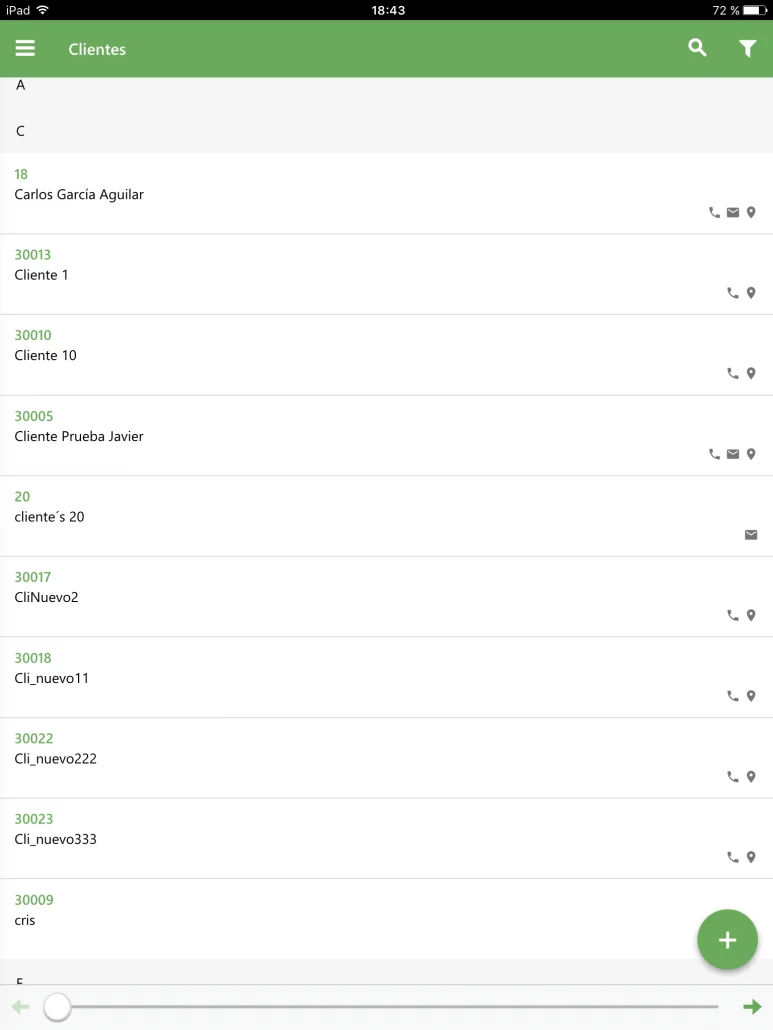The width and height of the screenshot is (773, 1030).
Task: Send email to Cliente Prueba Javier
Action: [x=733, y=454]
